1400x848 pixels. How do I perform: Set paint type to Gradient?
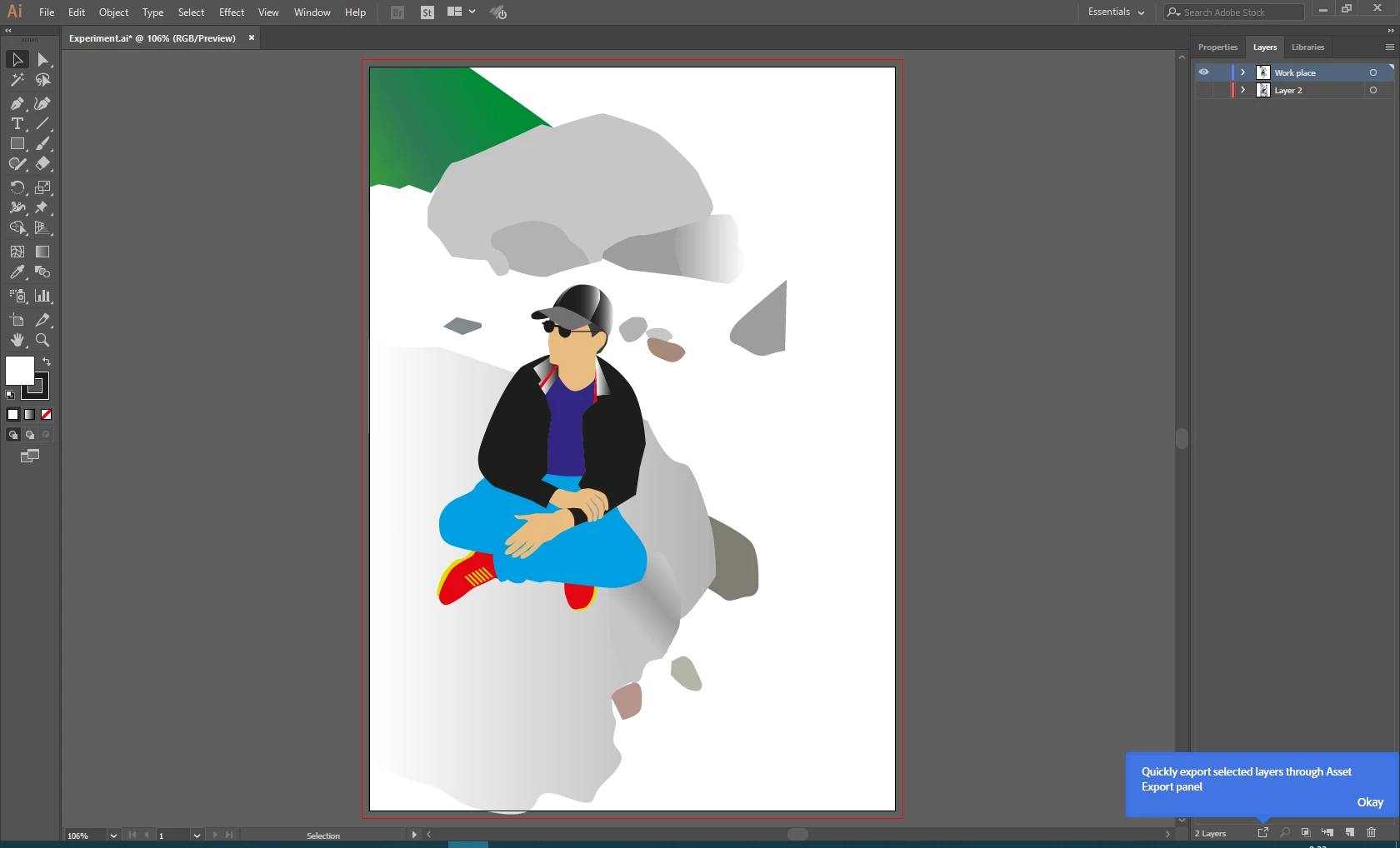tap(30, 414)
